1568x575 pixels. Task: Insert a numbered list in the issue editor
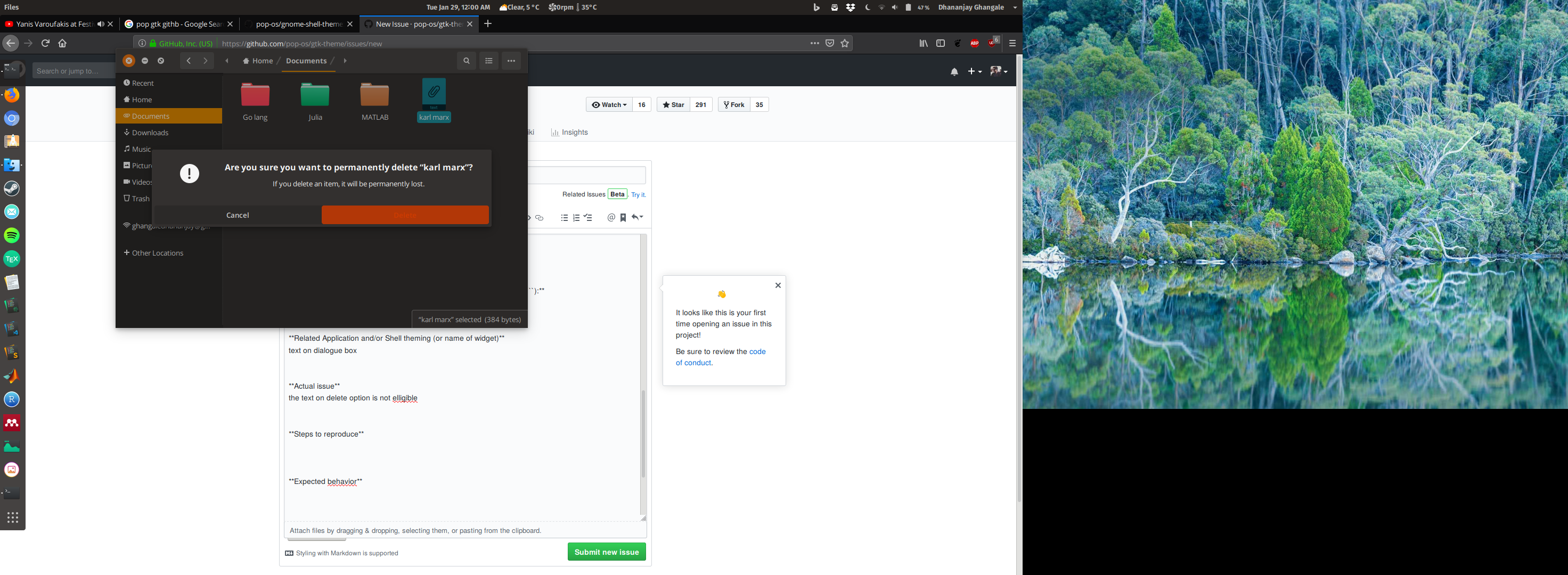[x=576, y=217]
